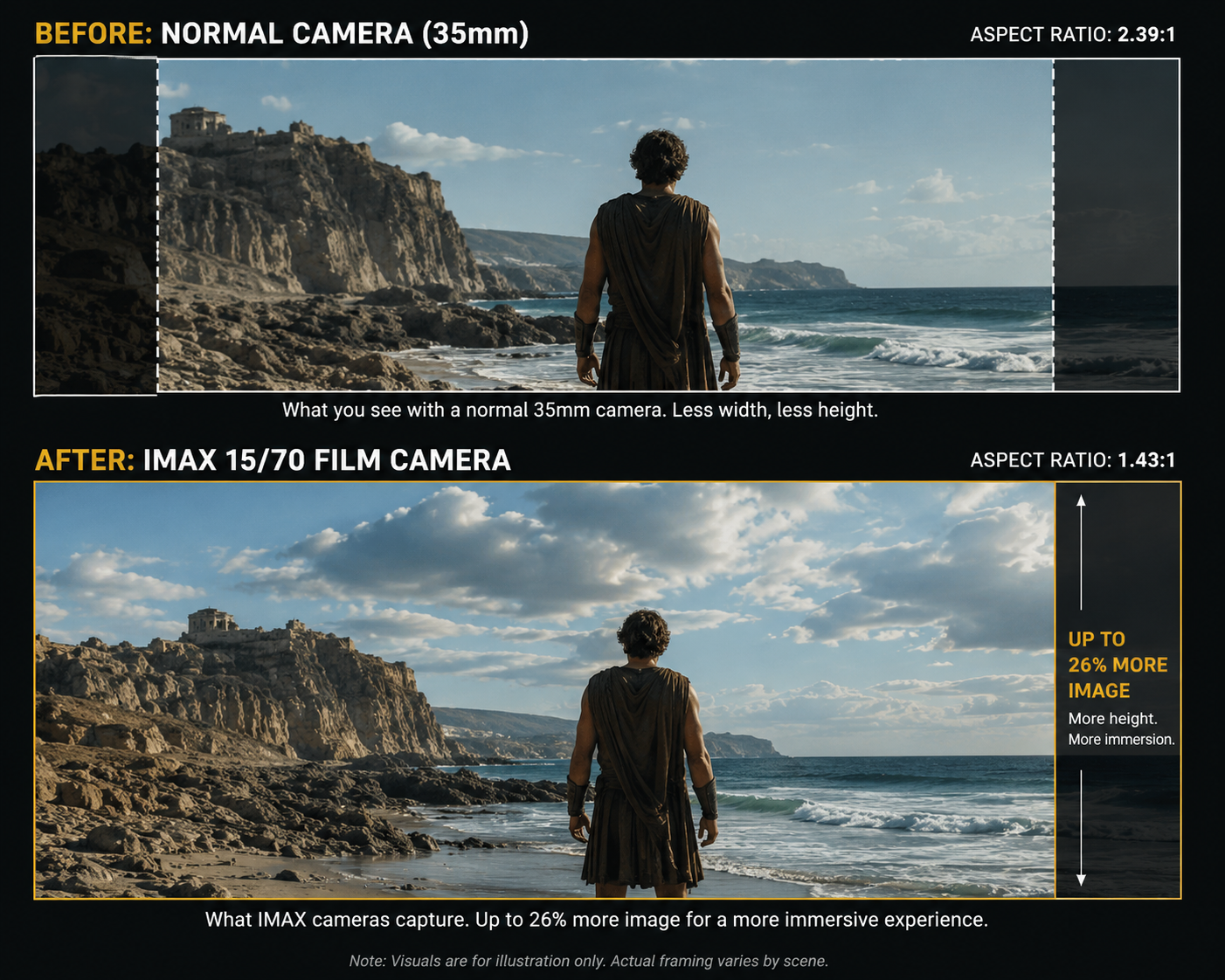Click the "ASPECT RATIO: 1.43:1" label
Viewport: 1225px width, 980px height.
(1073, 460)
